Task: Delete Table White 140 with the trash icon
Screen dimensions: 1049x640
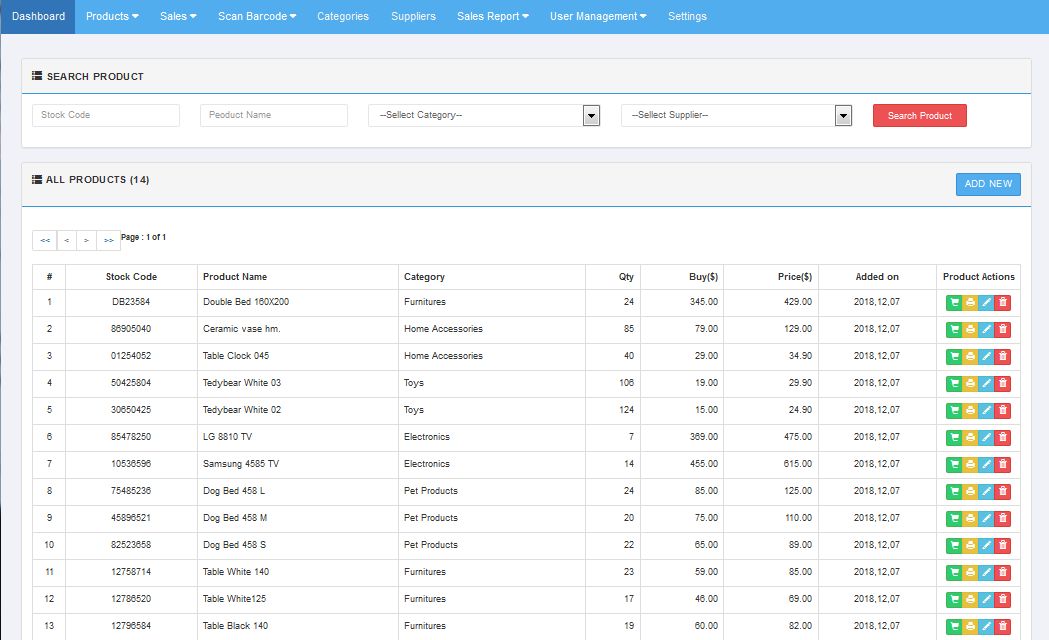Action: coord(1003,572)
